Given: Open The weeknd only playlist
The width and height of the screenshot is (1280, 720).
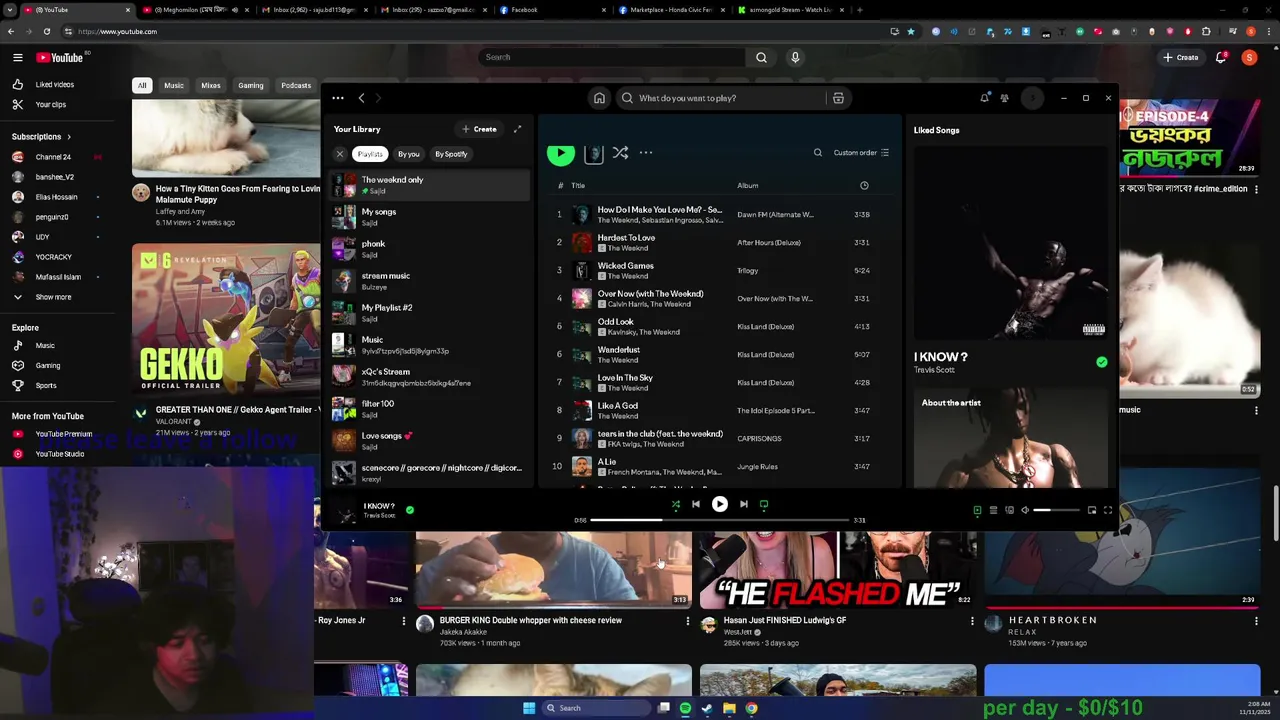Looking at the screenshot, I should pos(430,185).
